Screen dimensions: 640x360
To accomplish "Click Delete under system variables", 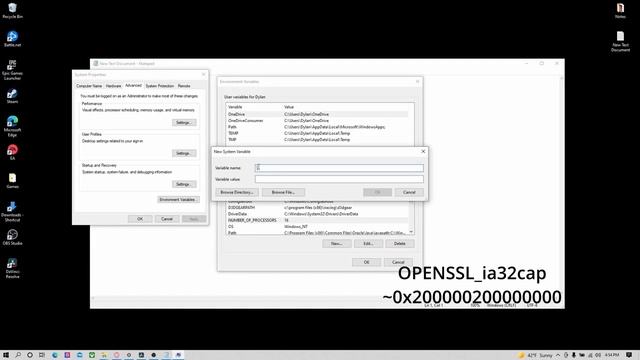I will pyautogui.click(x=400, y=244).
